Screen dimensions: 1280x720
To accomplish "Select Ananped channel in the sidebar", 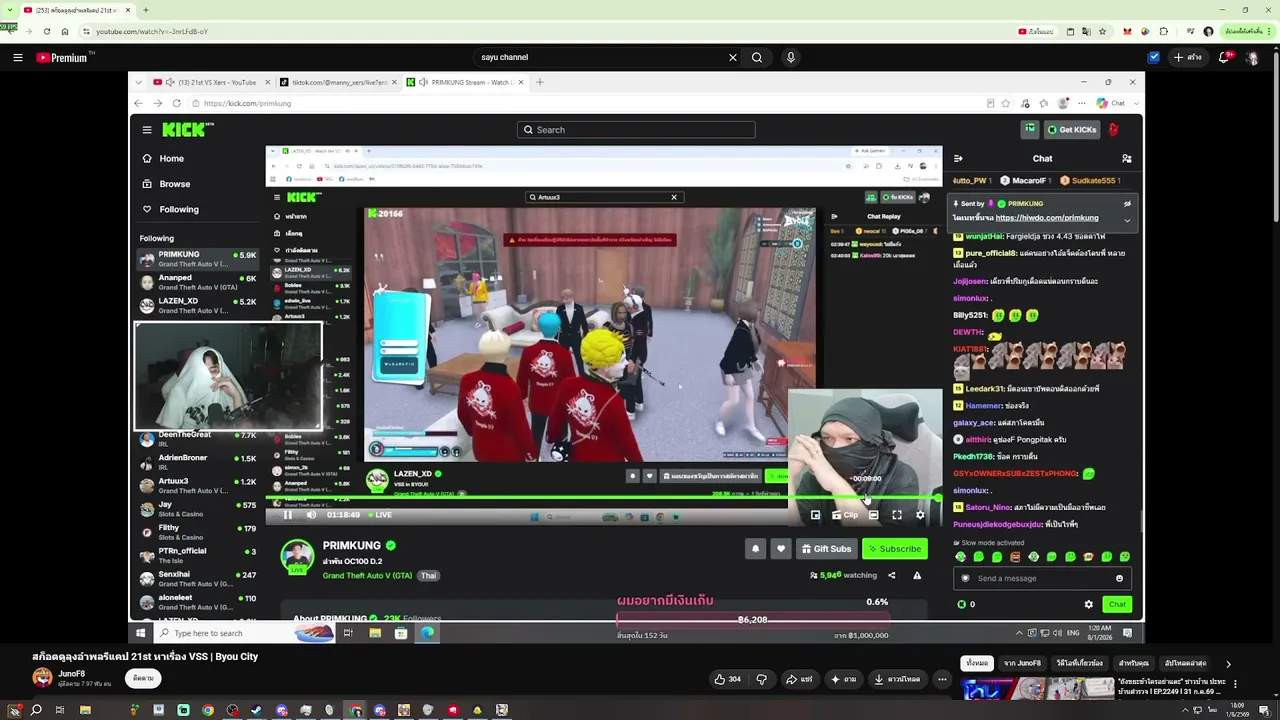I will pos(198,282).
